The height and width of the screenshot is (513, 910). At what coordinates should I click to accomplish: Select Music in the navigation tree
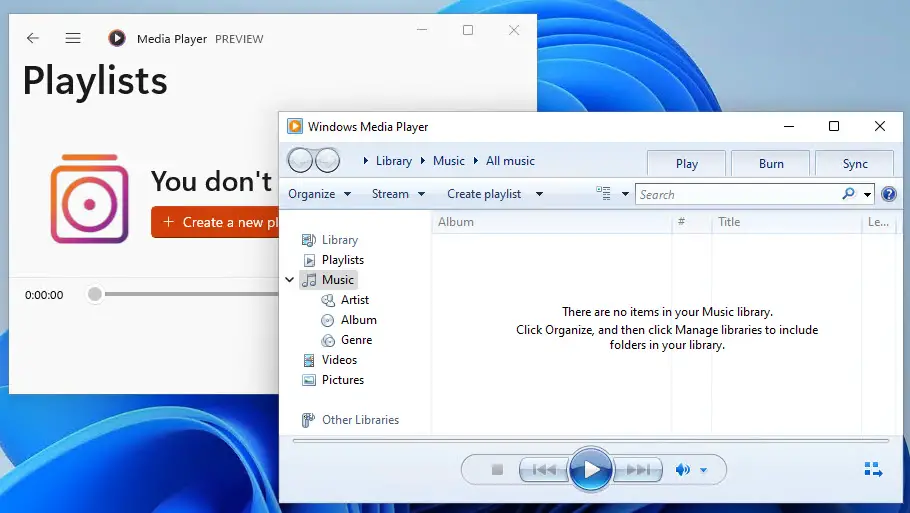click(337, 280)
